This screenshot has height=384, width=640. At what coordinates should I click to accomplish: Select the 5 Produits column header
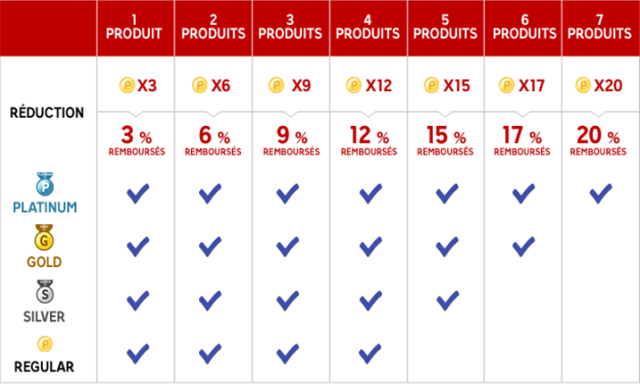(x=445, y=28)
